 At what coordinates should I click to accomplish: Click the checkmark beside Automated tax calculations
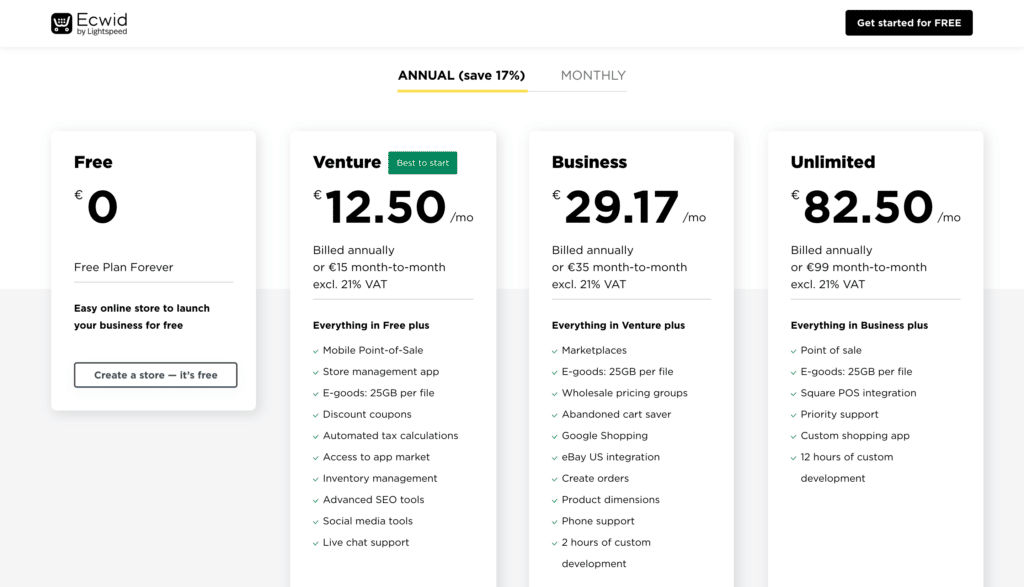click(315, 437)
